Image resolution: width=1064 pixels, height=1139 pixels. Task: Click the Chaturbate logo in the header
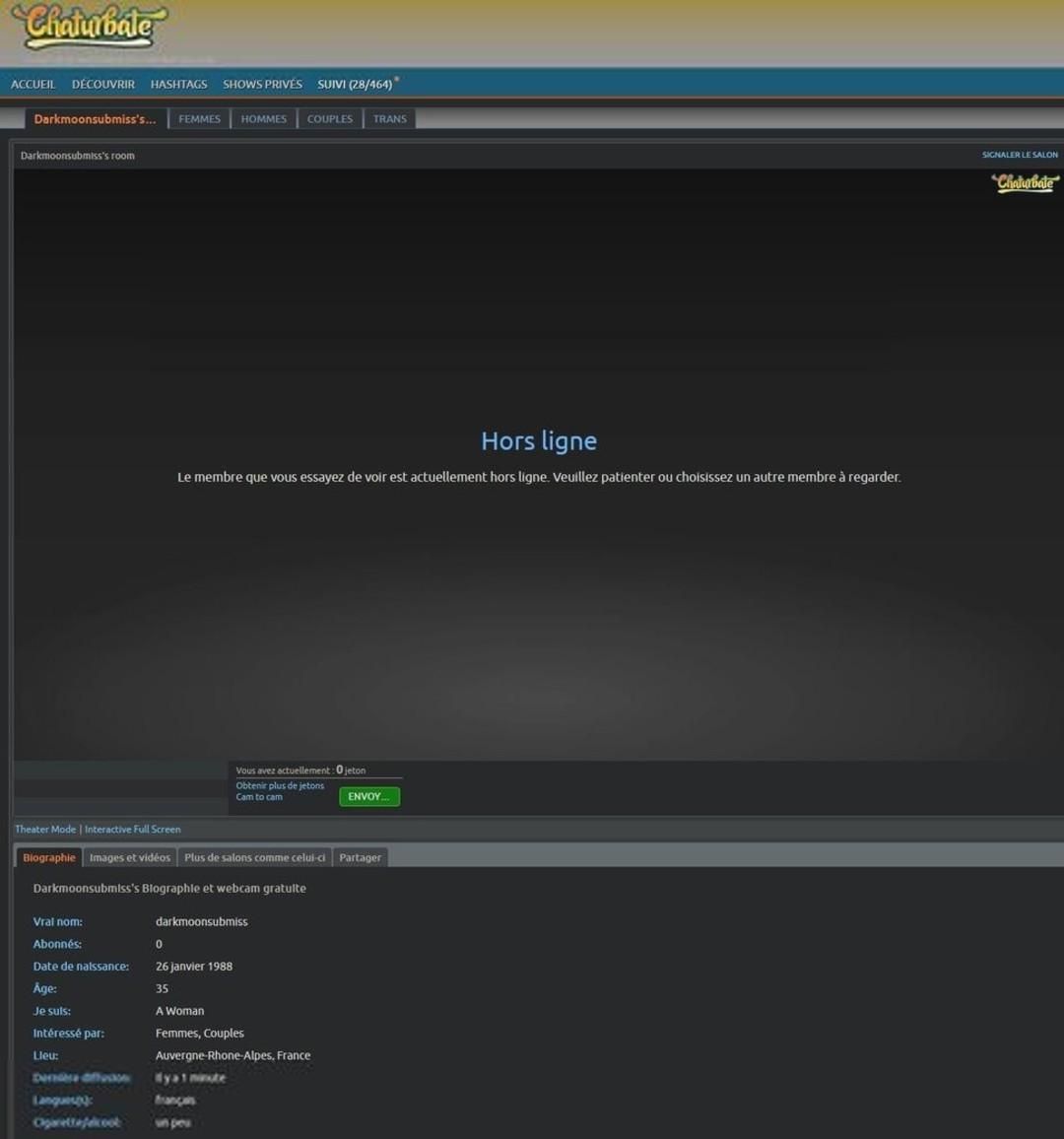coord(91,27)
